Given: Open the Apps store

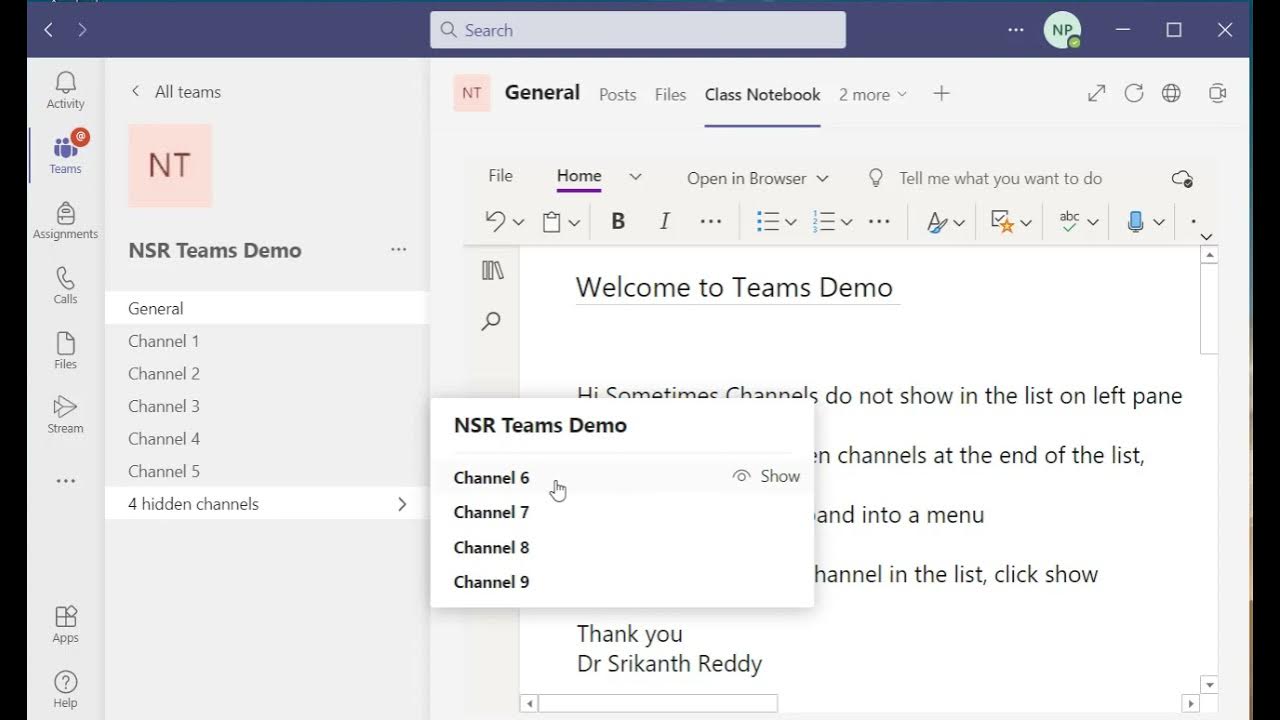Looking at the screenshot, I should tap(65, 624).
